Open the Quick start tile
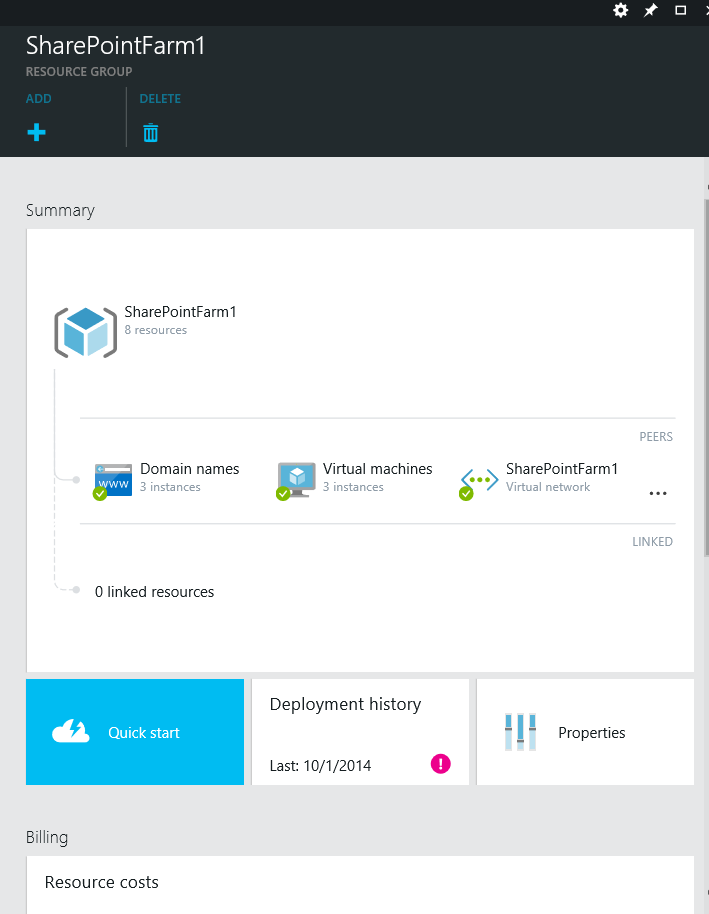 [x=135, y=732]
